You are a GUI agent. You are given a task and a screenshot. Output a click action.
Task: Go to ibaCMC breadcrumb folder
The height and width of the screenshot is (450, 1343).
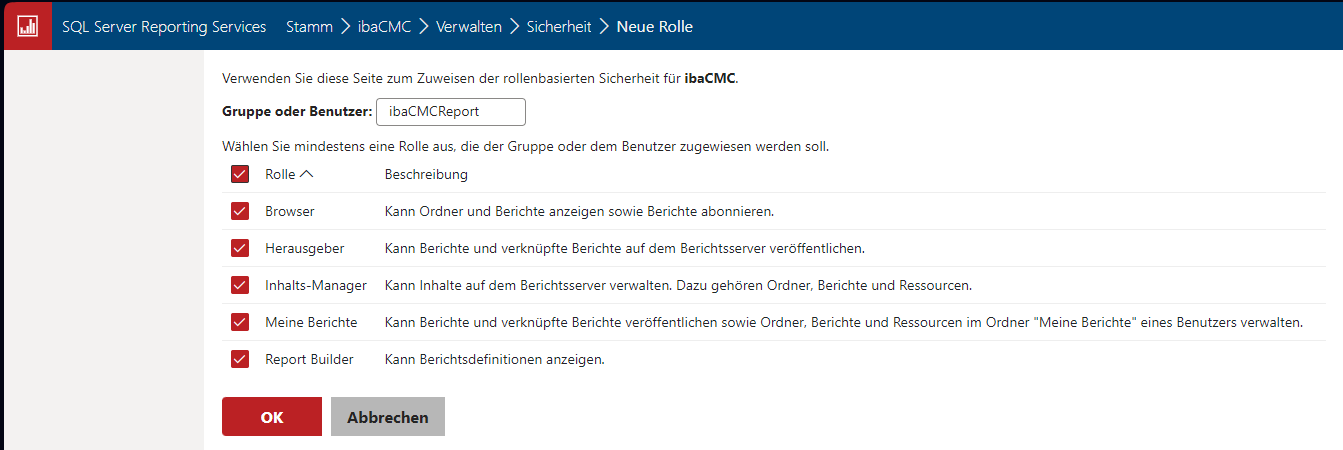[384, 27]
